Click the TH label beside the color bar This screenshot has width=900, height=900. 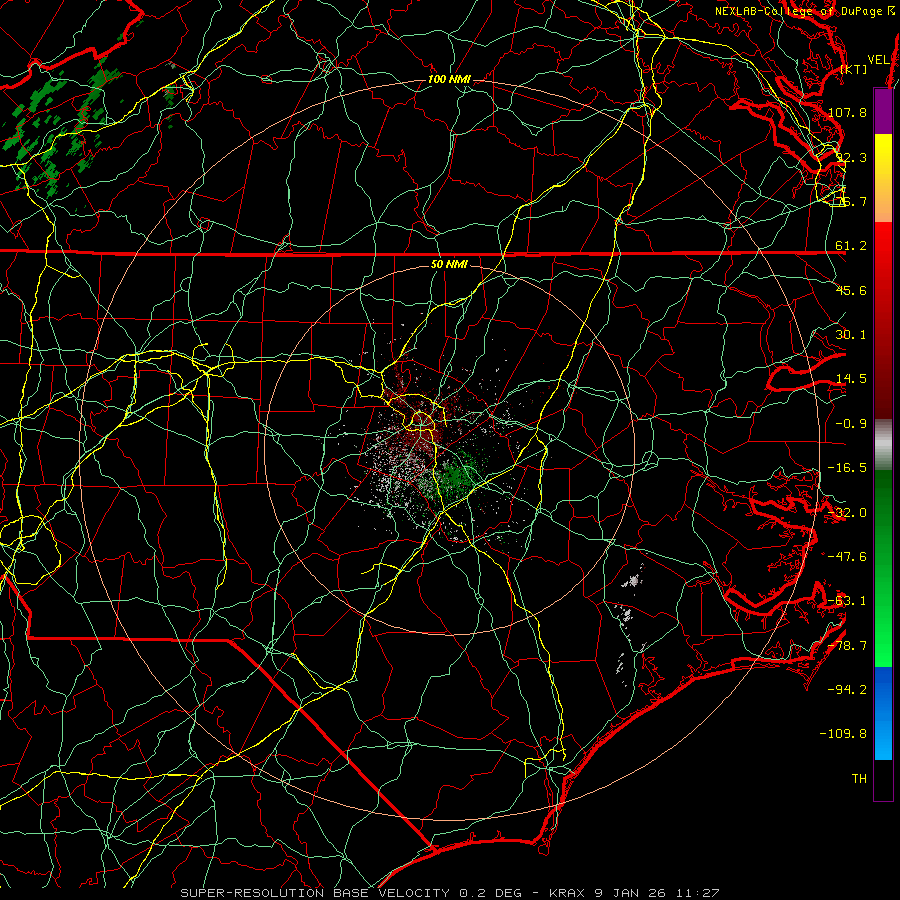(859, 778)
